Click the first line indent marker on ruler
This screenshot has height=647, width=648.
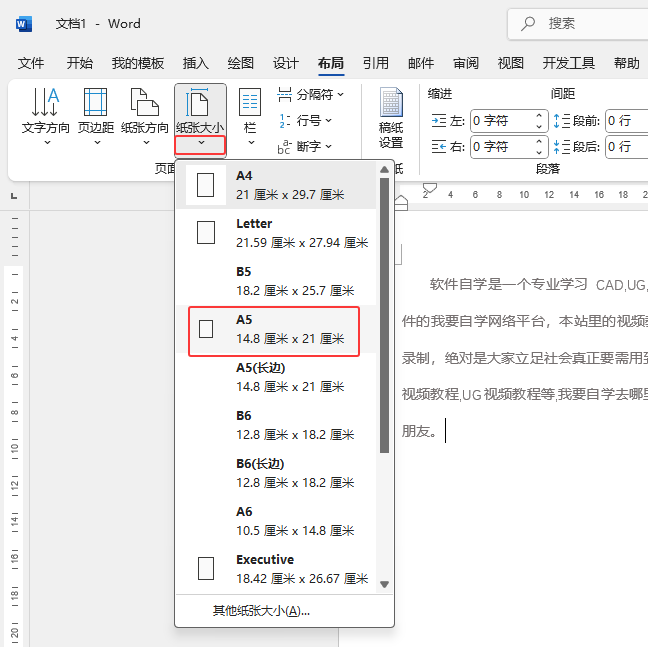coord(430,188)
